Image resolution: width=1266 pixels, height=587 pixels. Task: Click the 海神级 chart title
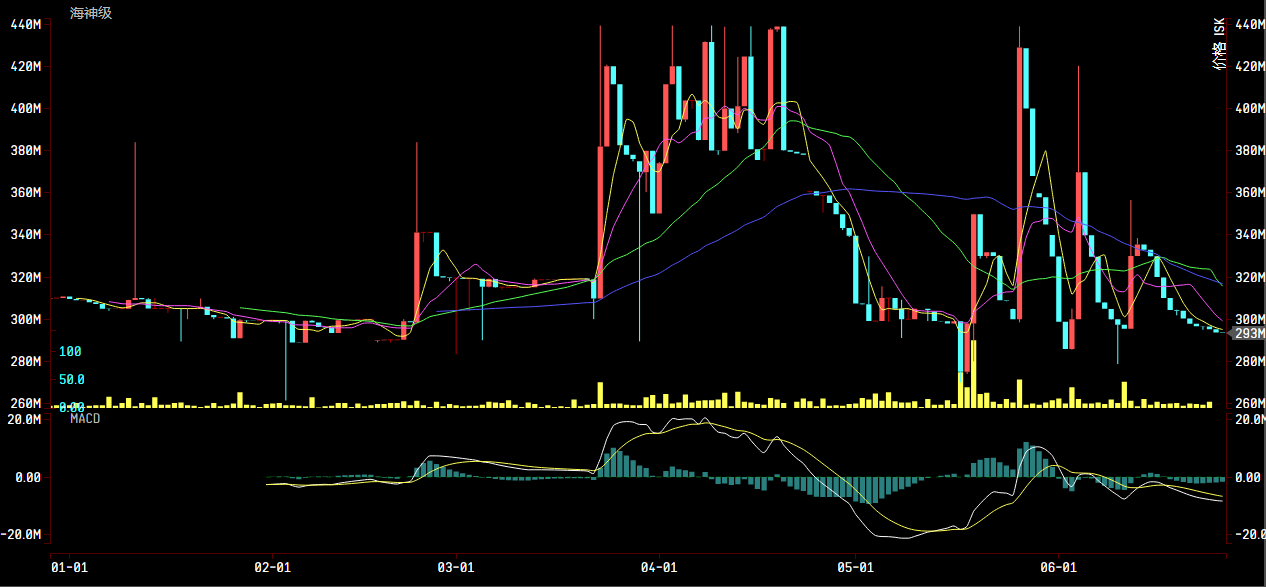click(91, 13)
